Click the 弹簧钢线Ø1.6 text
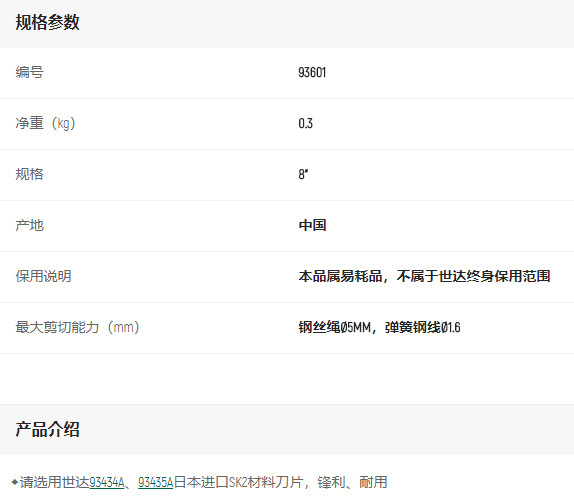 [422, 327]
